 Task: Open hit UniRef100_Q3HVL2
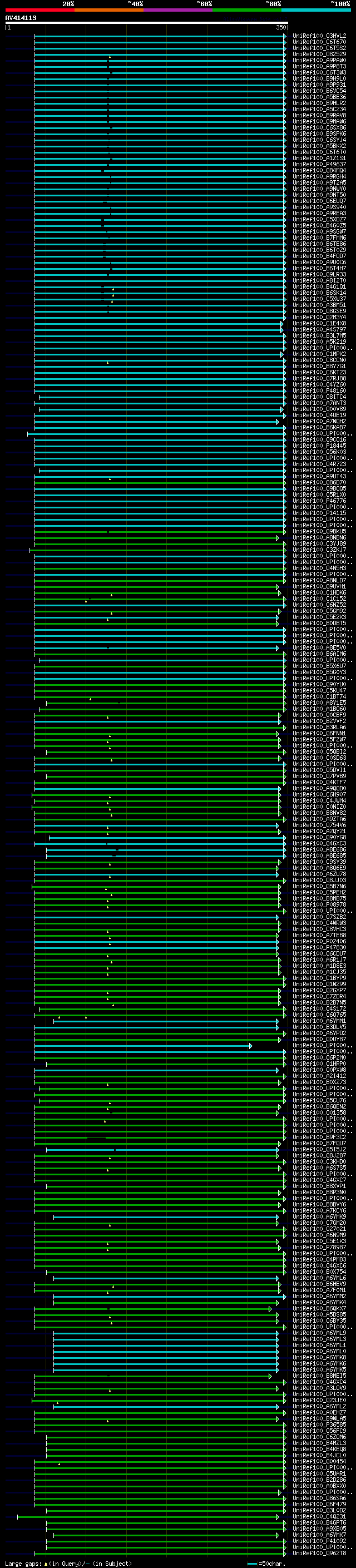(319, 36)
